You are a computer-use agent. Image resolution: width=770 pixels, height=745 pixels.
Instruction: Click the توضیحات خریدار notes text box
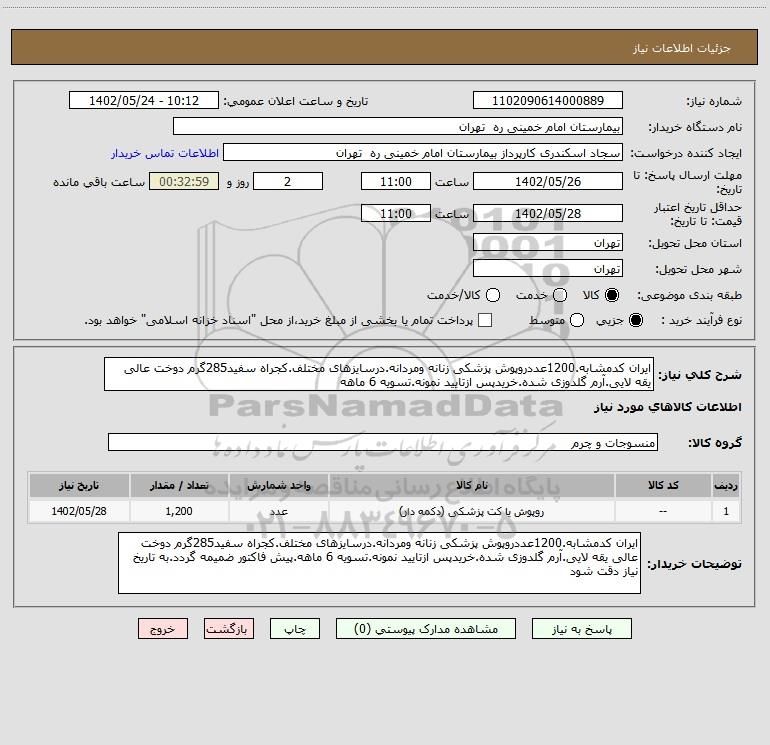tap(379, 563)
